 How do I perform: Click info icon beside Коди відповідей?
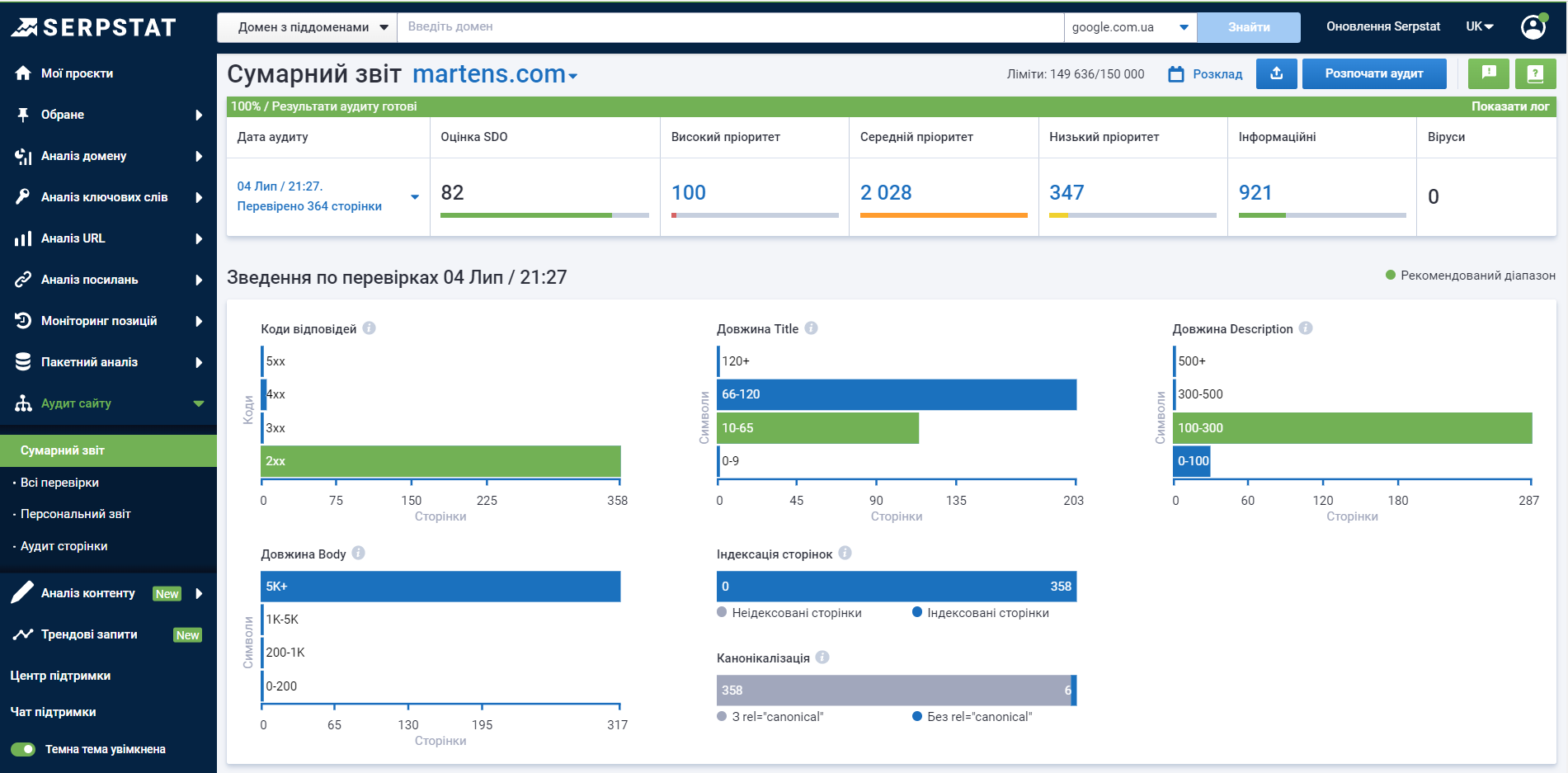click(x=370, y=328)
